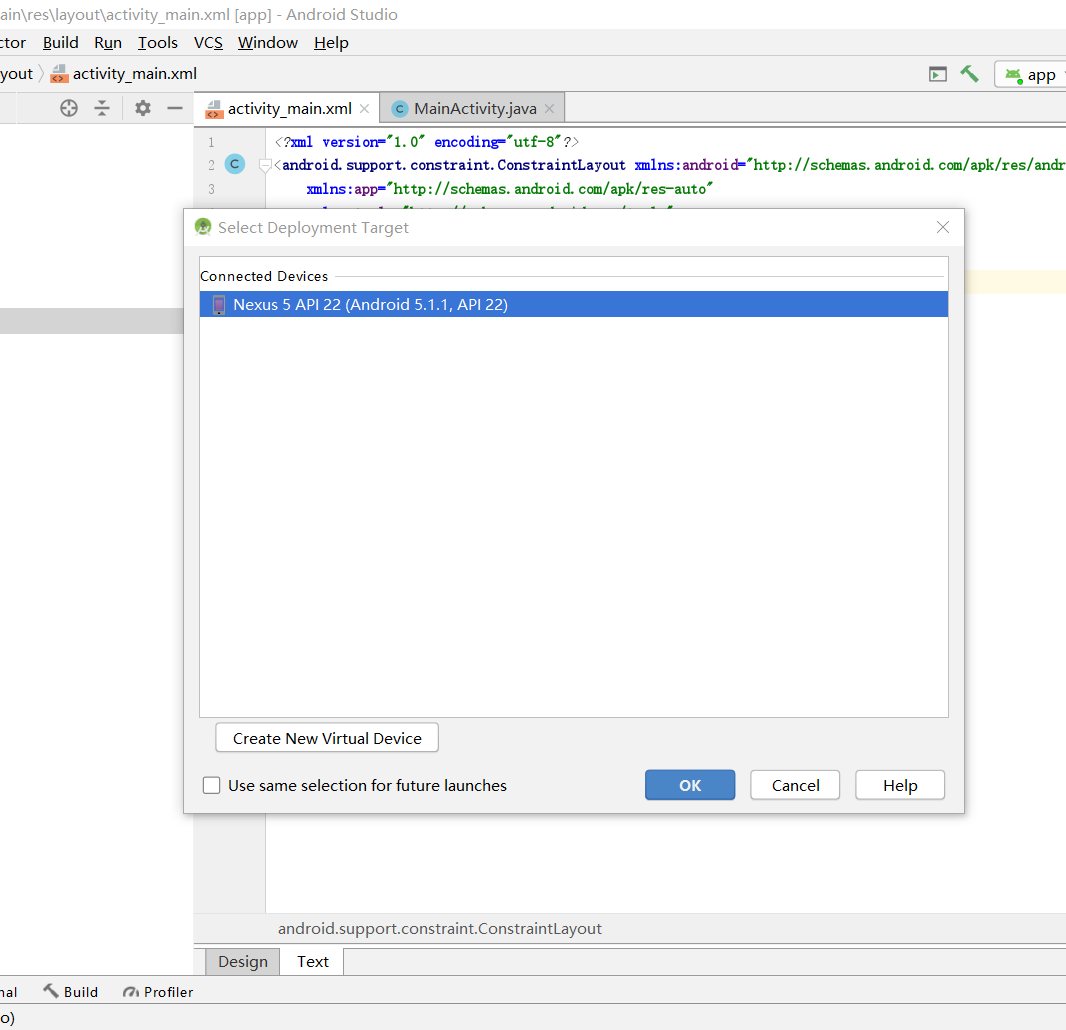1066x1030 pixels.
Task: Click the Android icon in dialog title
Action: (x=203, y=227)
